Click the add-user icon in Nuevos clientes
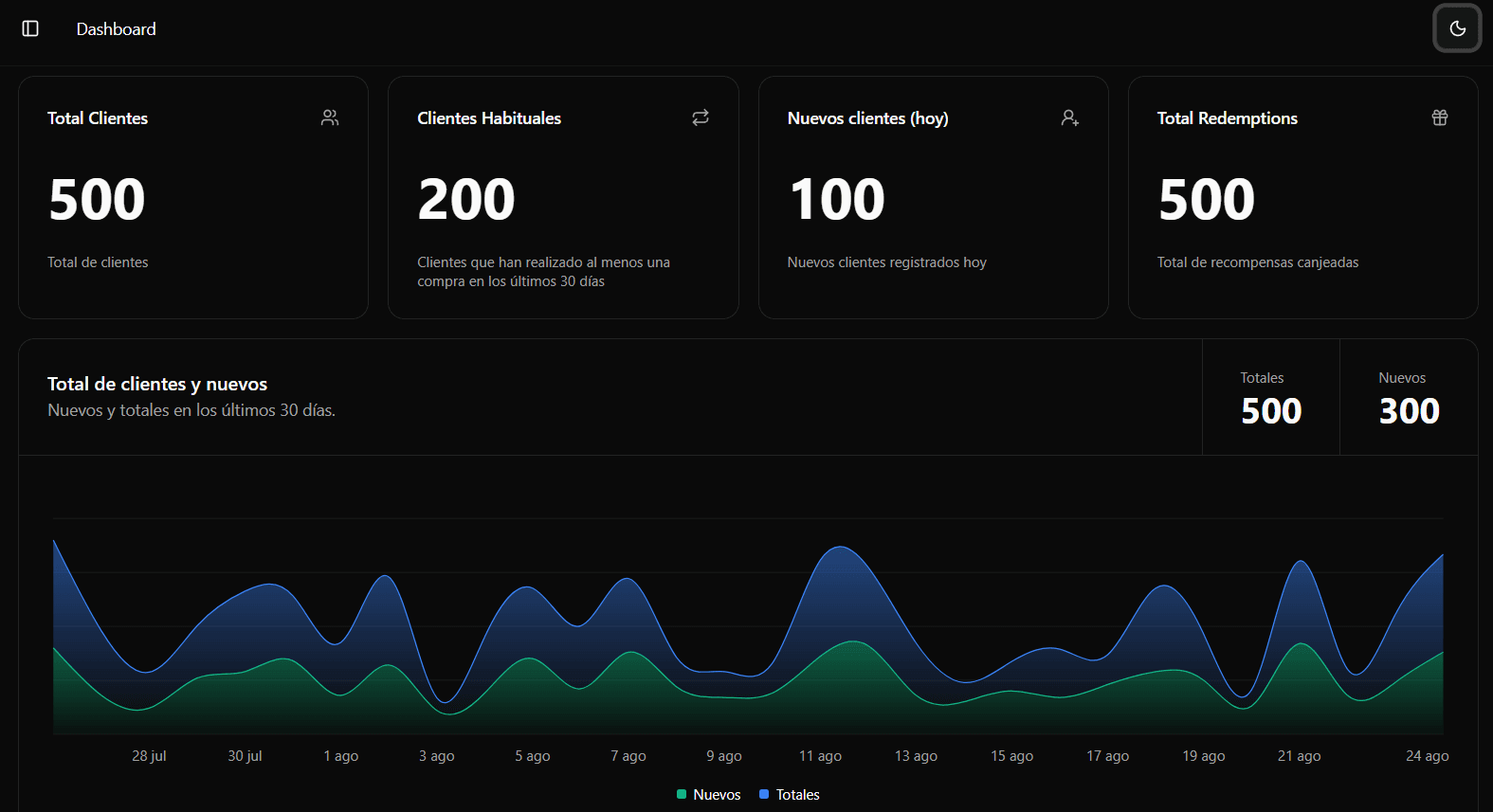 (1070, 117)
